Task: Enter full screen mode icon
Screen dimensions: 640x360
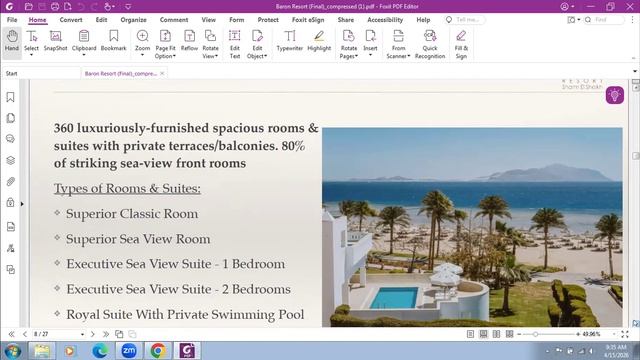Action: tap(625, 334)
